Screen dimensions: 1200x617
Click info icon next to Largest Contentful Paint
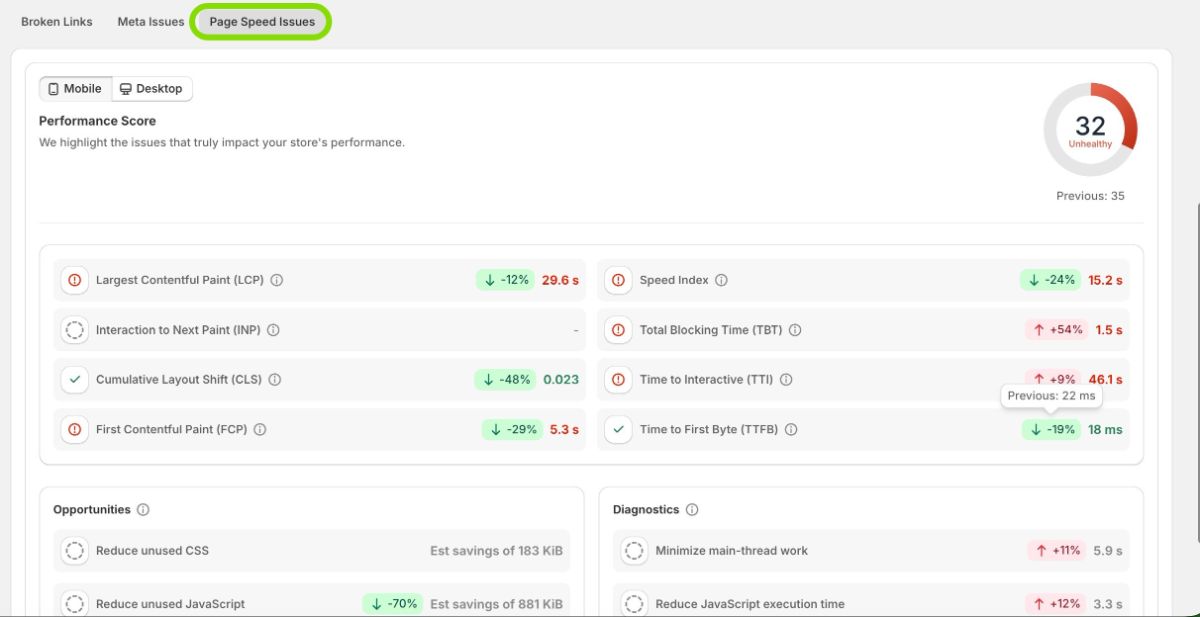[x=277, y=280]
